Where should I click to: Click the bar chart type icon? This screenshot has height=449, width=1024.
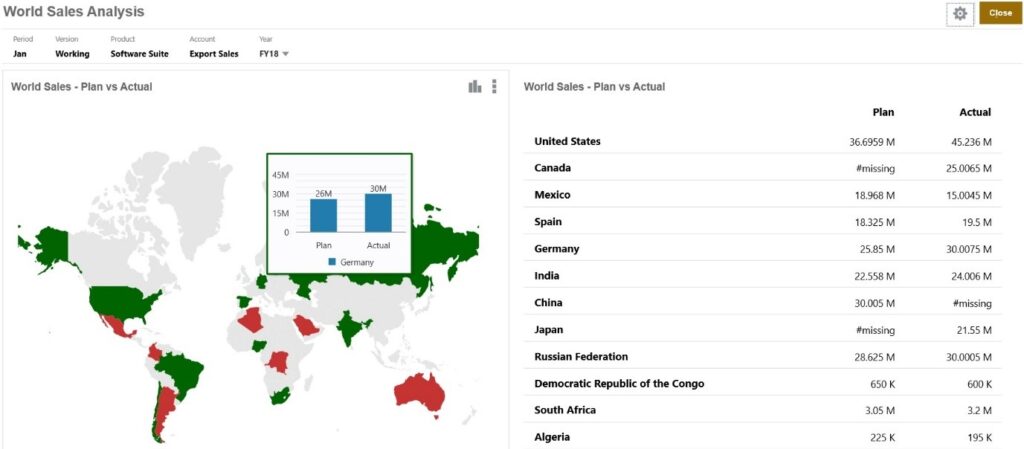point(475,86)
